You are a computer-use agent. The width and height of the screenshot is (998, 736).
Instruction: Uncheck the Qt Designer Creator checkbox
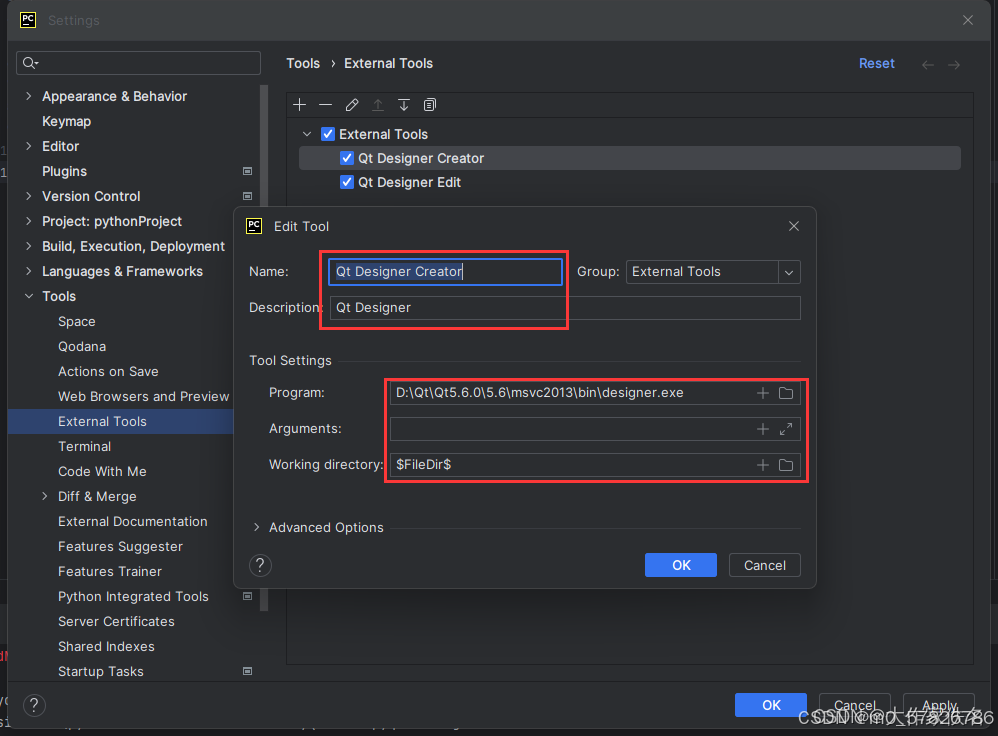coord(347,158)
